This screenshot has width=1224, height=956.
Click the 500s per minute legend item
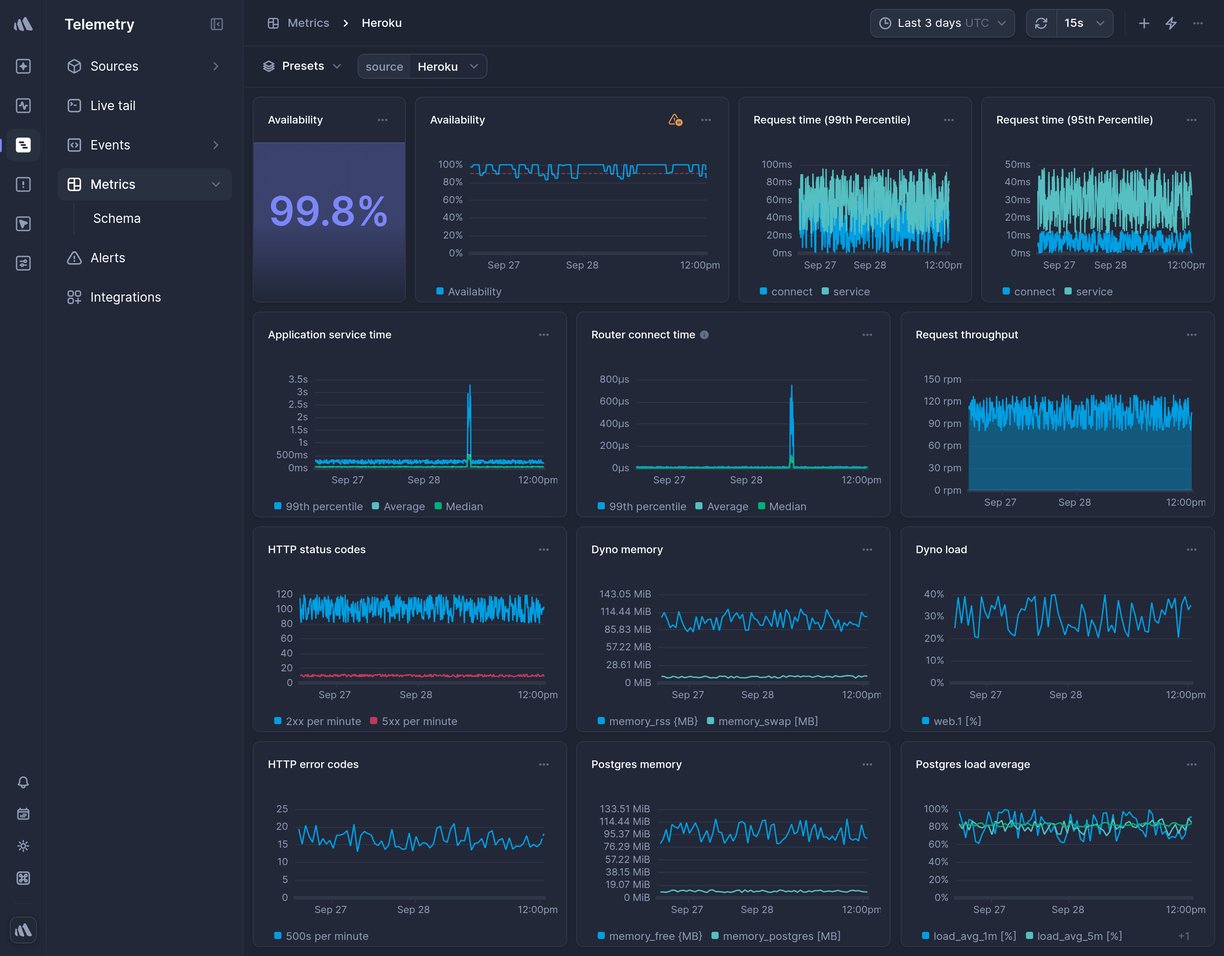pyautogui.click(x=321, y=937)
